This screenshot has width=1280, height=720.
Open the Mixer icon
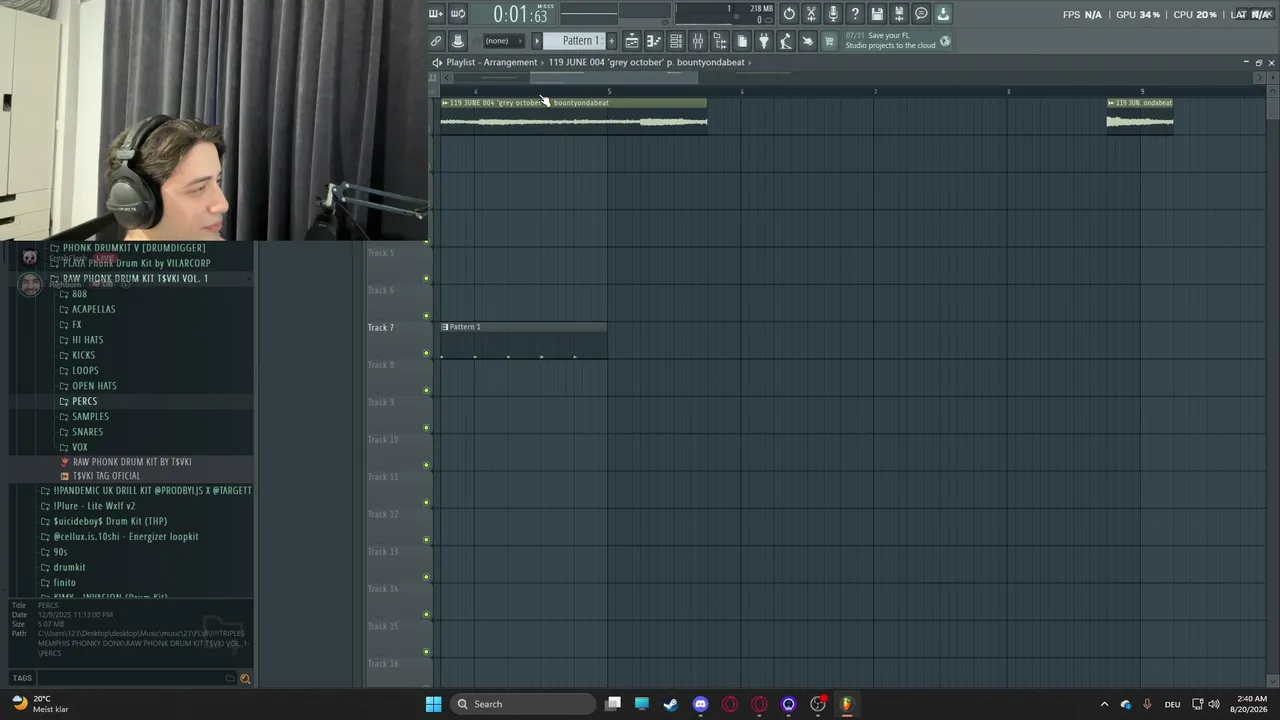698,41
